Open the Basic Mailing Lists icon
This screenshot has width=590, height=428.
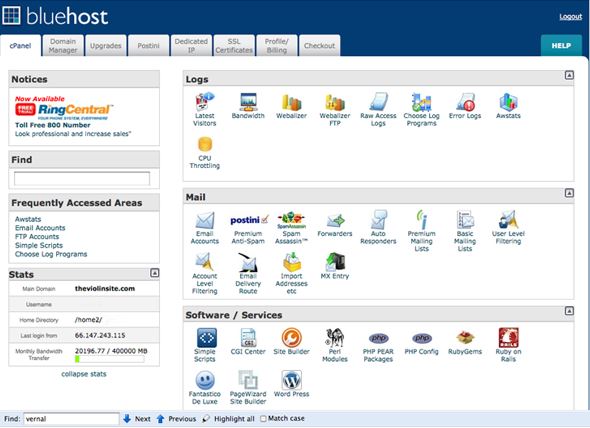(x=465, y=220)
